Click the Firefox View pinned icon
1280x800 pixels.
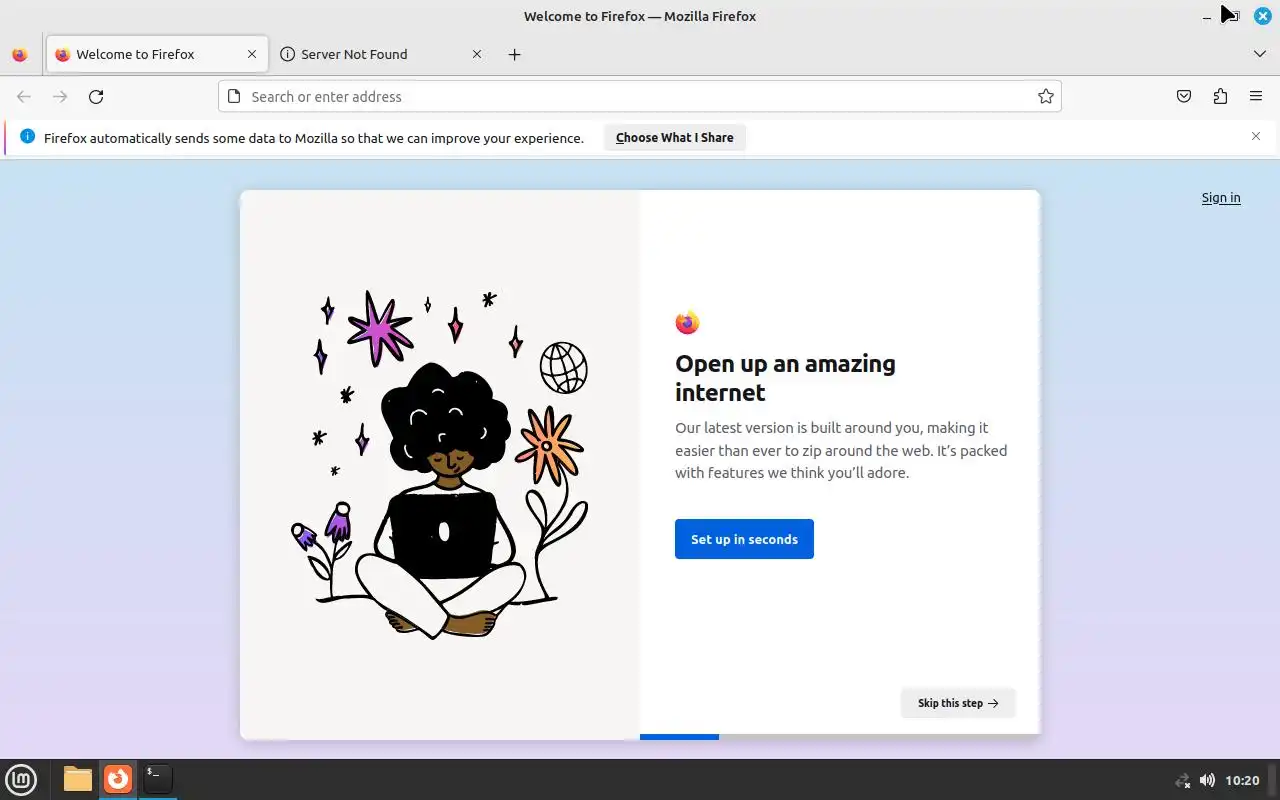[x=19, y=55]
